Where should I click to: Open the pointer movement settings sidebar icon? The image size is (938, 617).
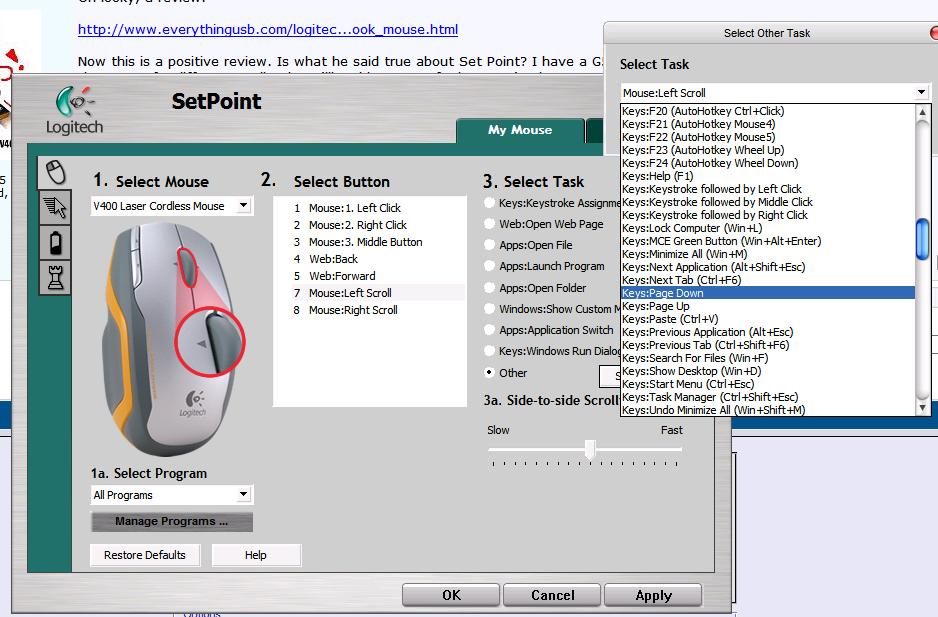coord(55,208)
